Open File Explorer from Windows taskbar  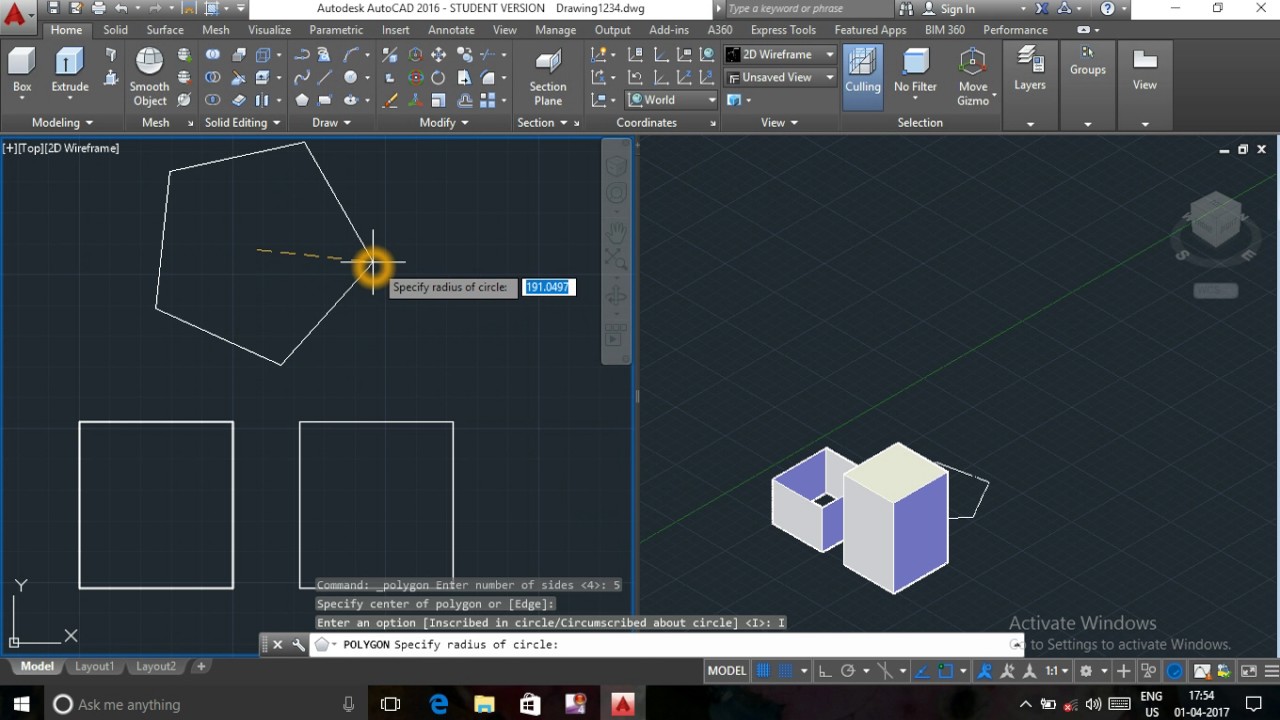pyautogui.click(x=484, y=704)
